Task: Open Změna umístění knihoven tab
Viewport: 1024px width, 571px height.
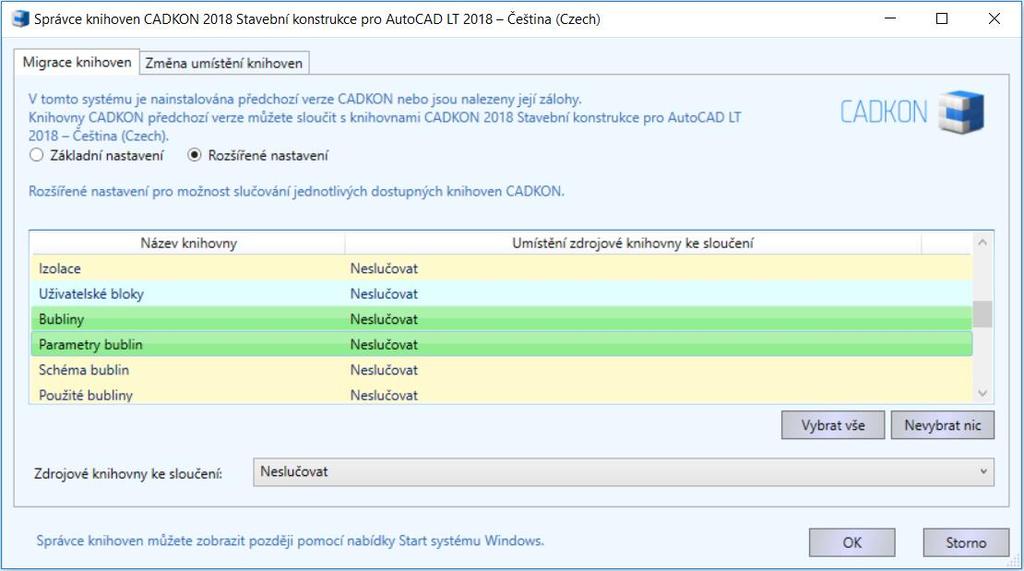Action: click(224, 63)
